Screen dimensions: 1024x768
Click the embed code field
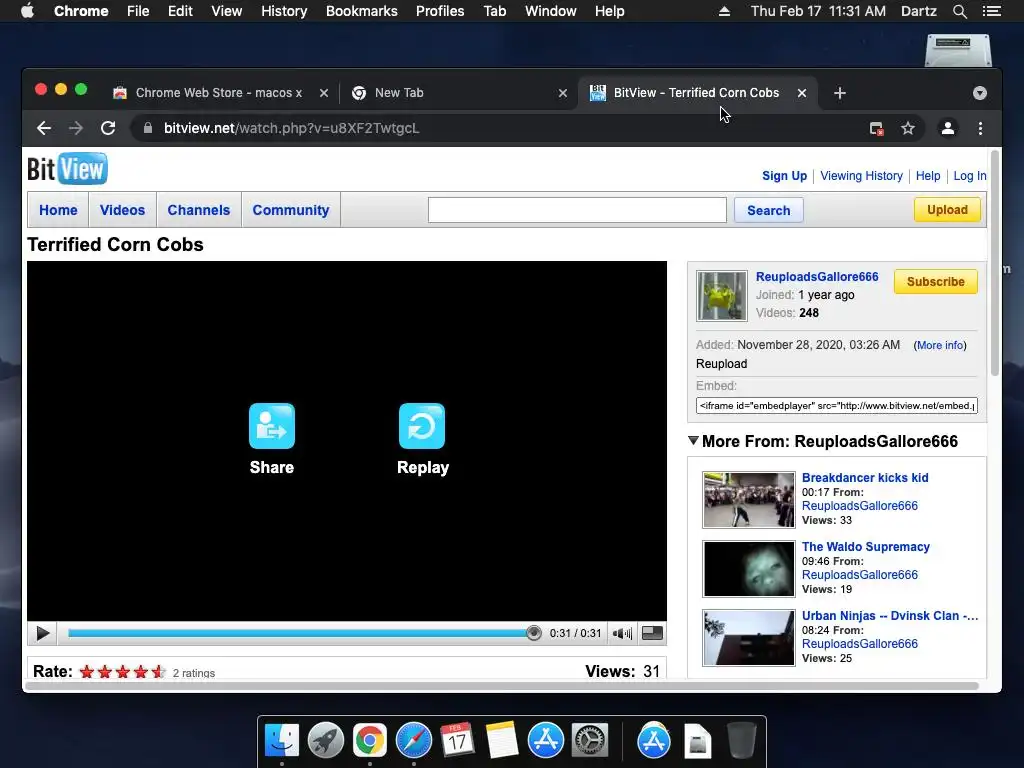point(837,406)
